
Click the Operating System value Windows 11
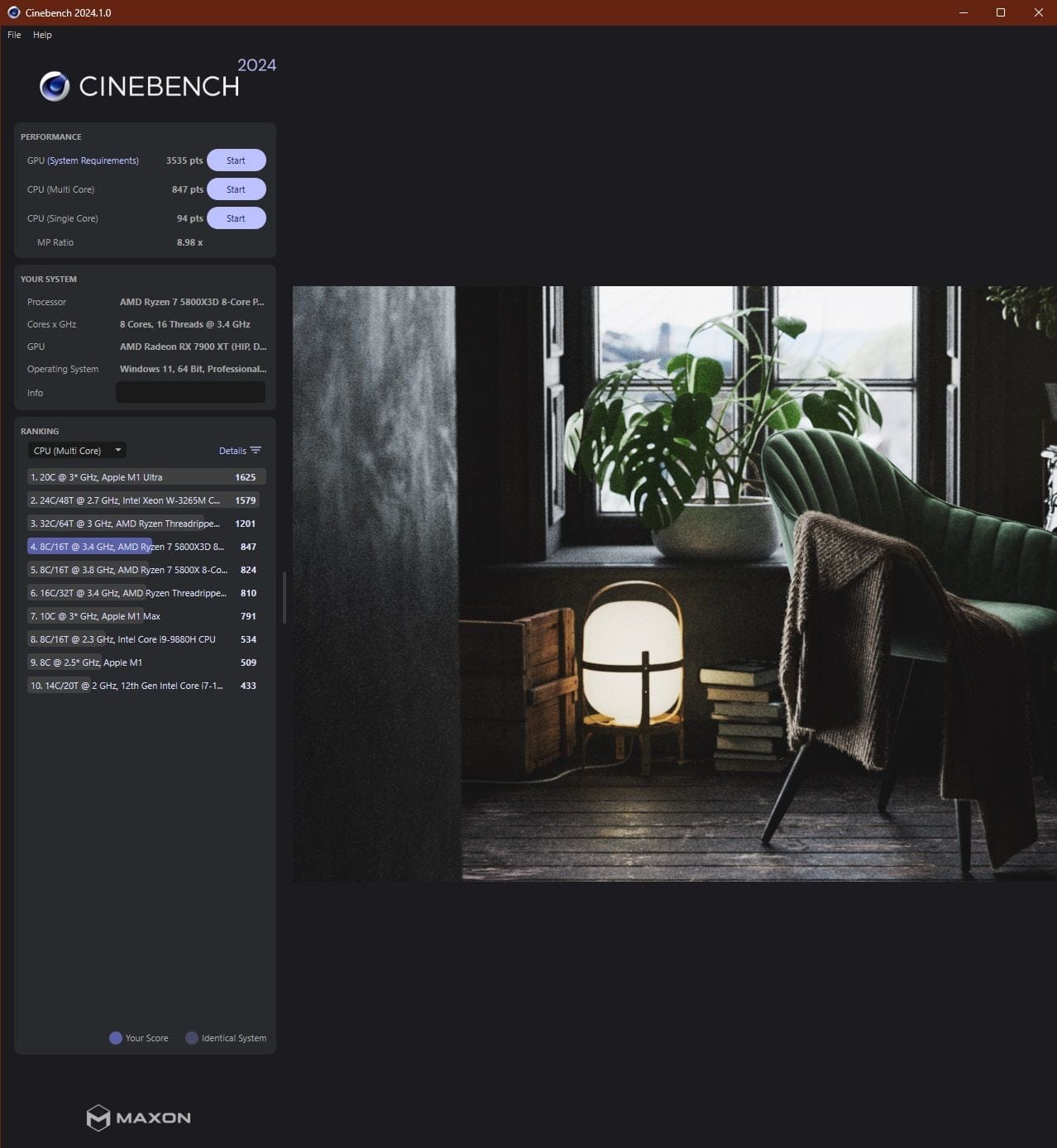(x=193, y=369)
